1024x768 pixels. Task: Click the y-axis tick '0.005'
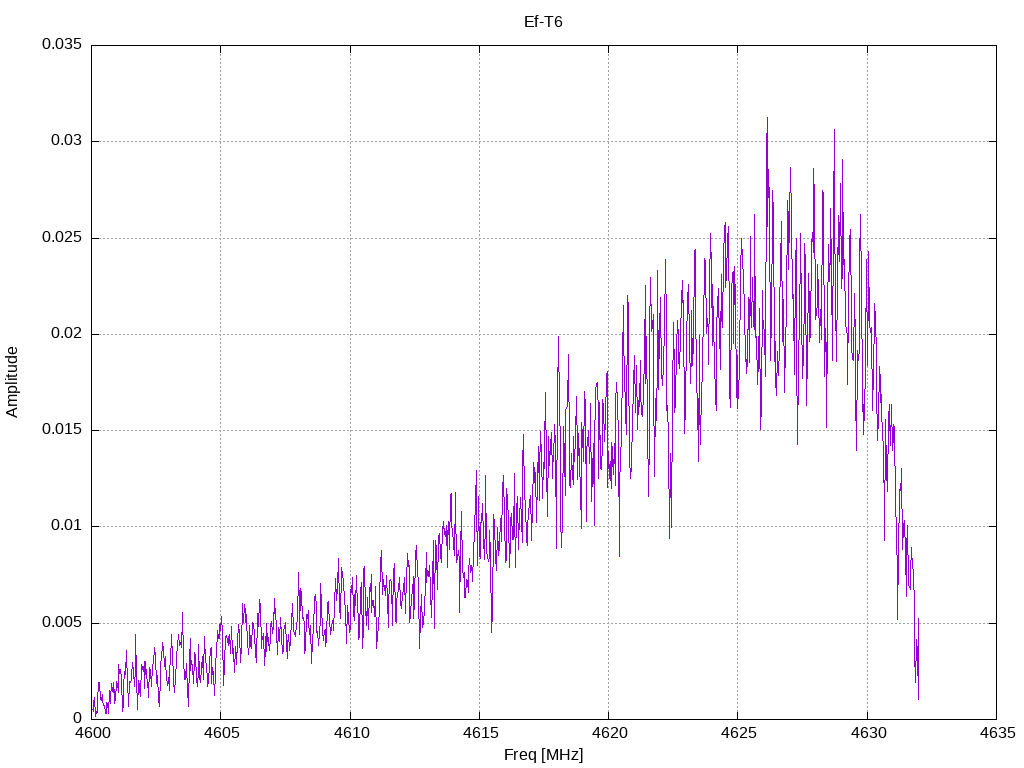62,622
